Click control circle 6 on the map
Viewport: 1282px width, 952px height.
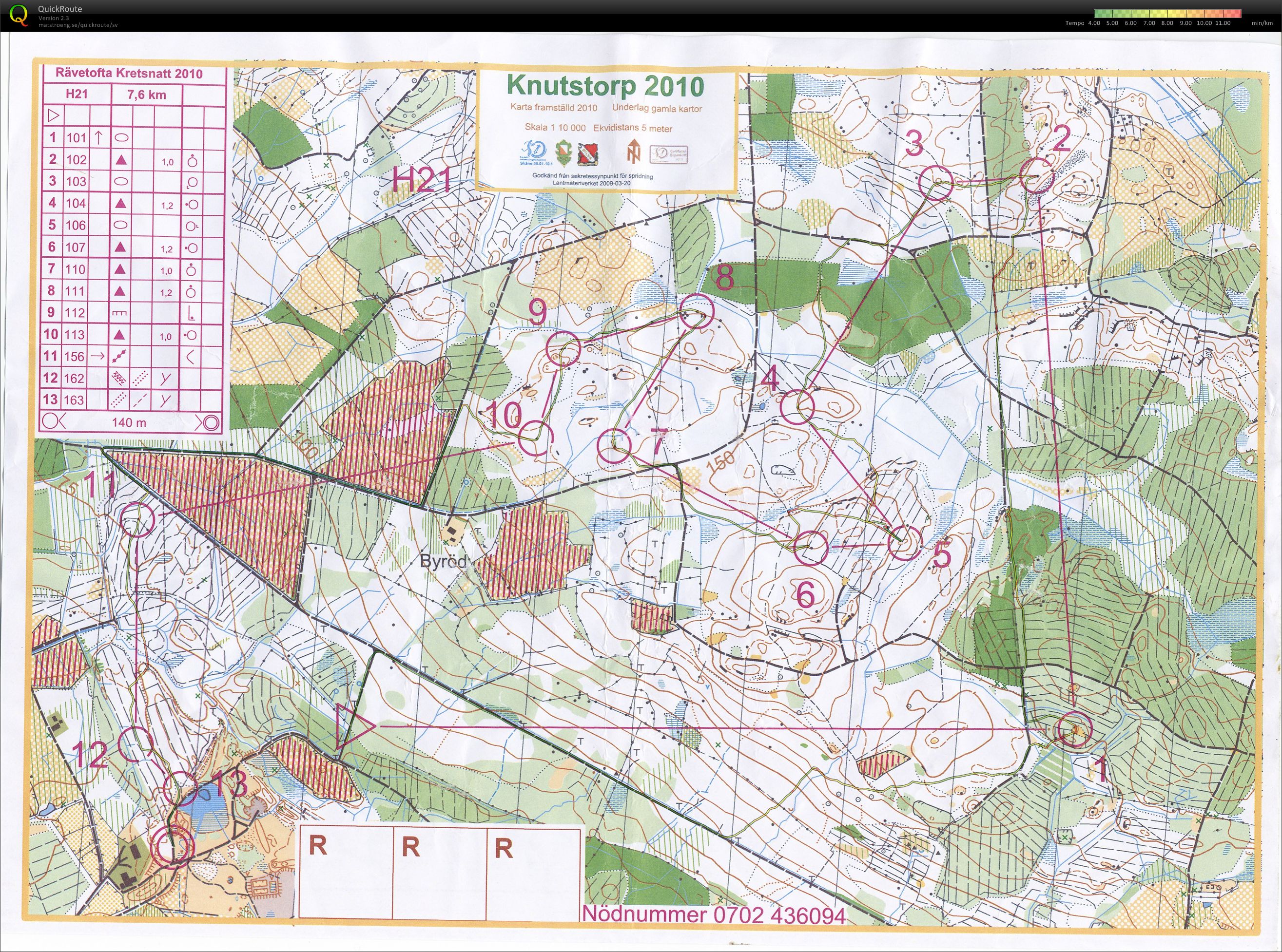pos(811,548)
